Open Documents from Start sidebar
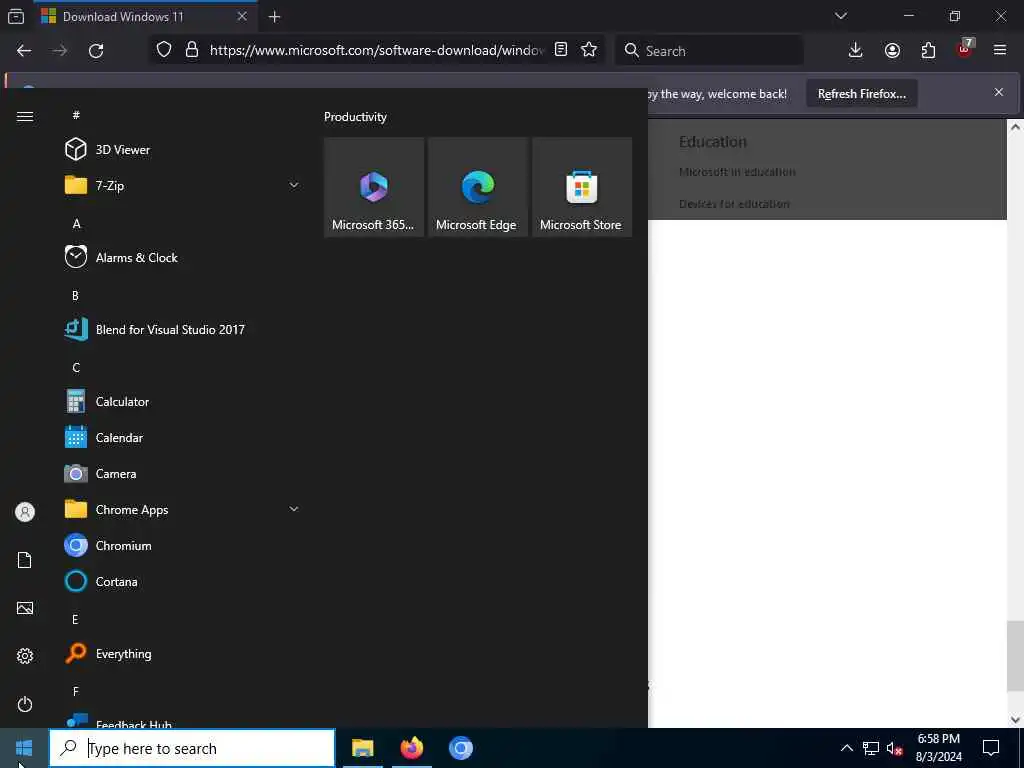1024x768 pixels. (x=25, y=560)
